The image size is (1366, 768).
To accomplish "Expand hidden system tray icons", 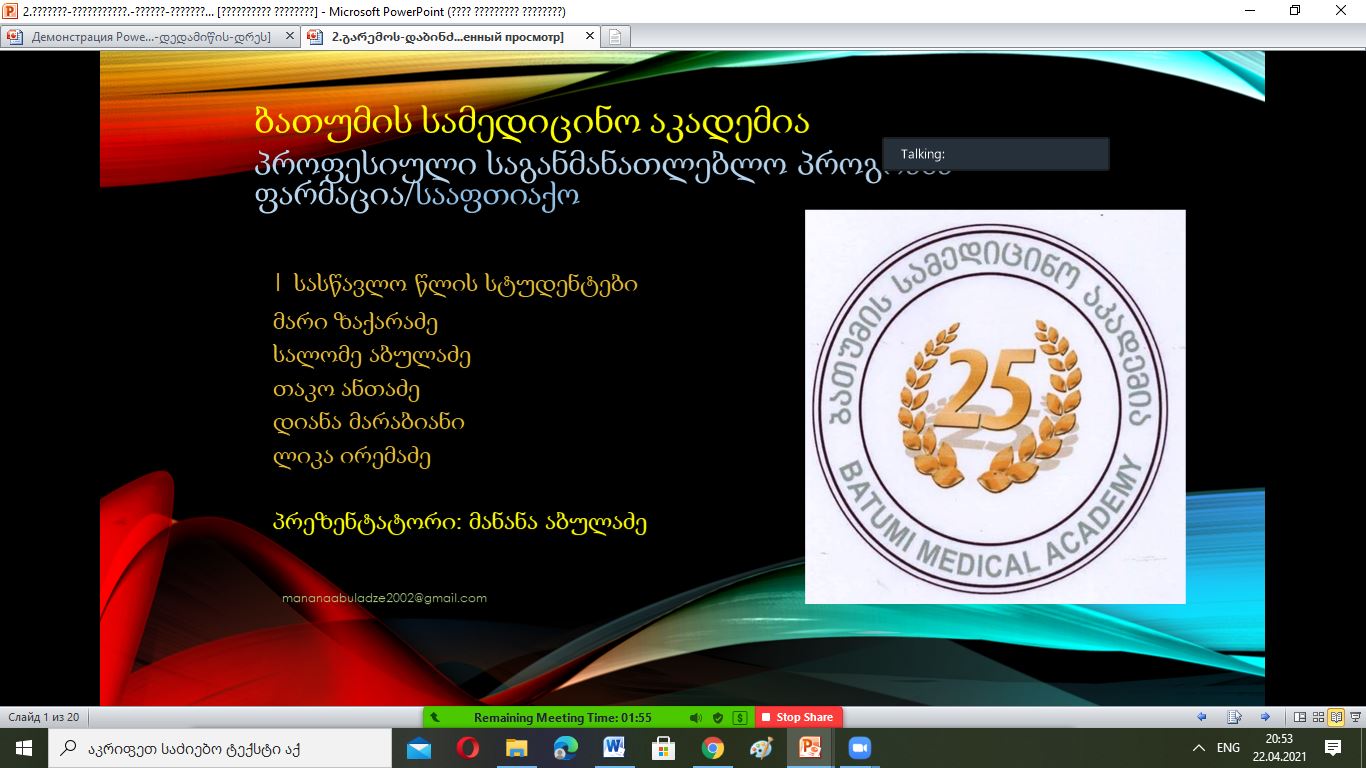I will pos(1199,748).
